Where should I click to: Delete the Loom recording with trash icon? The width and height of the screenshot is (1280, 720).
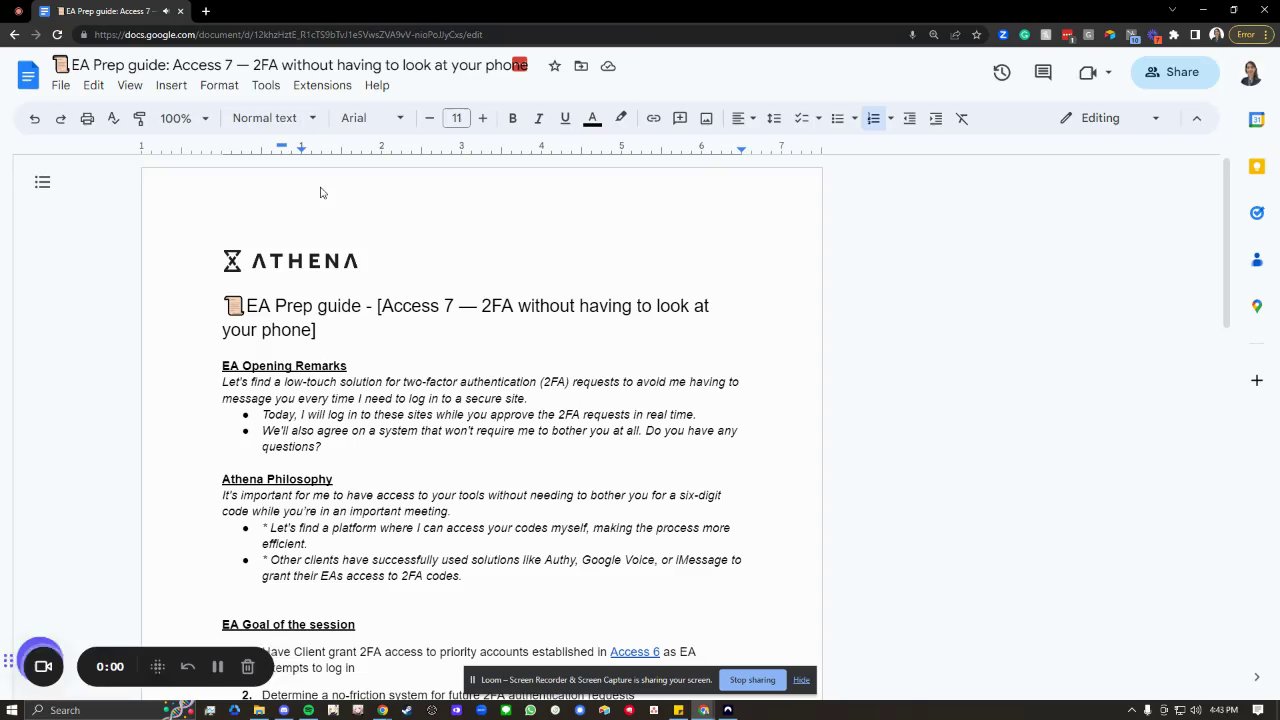click(248, 667)
